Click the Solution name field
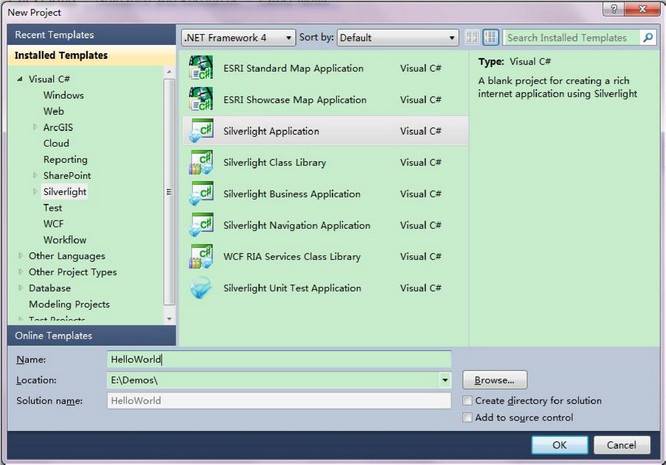Screen dimensions: 666x465 point(279,400)
